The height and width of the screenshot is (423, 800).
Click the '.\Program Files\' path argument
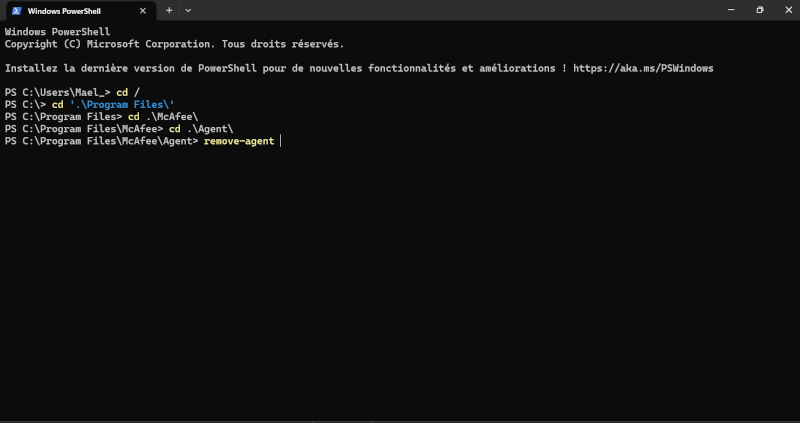point(122,104)
